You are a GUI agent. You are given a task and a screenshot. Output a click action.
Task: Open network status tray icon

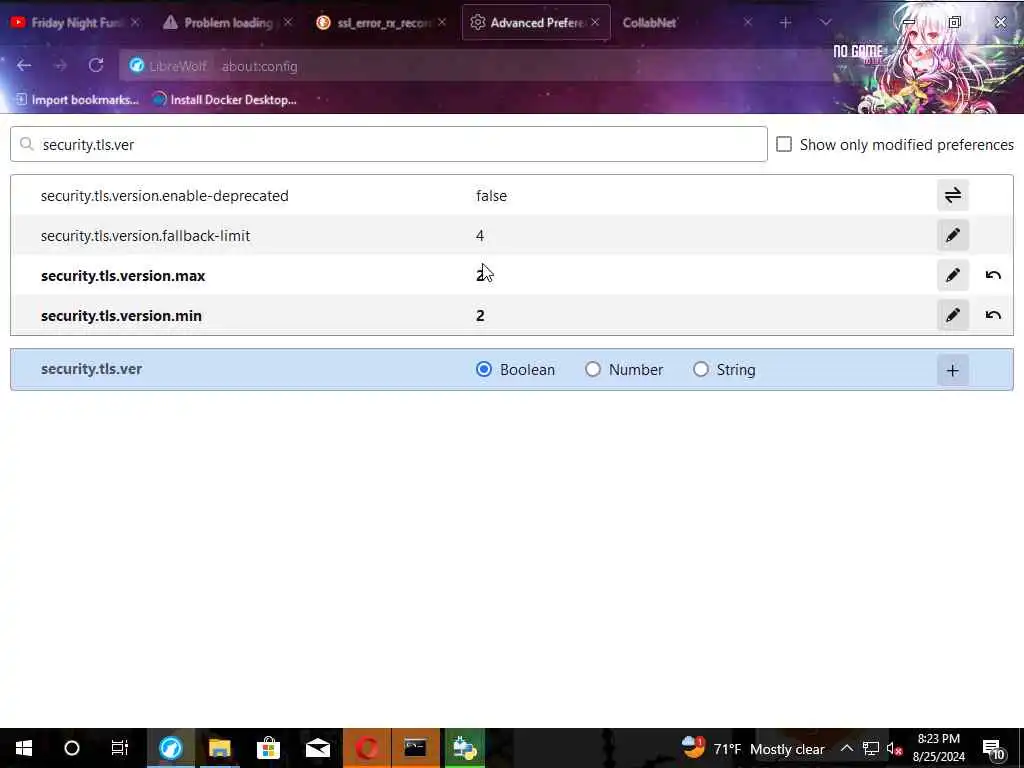[x=871, y=748]
